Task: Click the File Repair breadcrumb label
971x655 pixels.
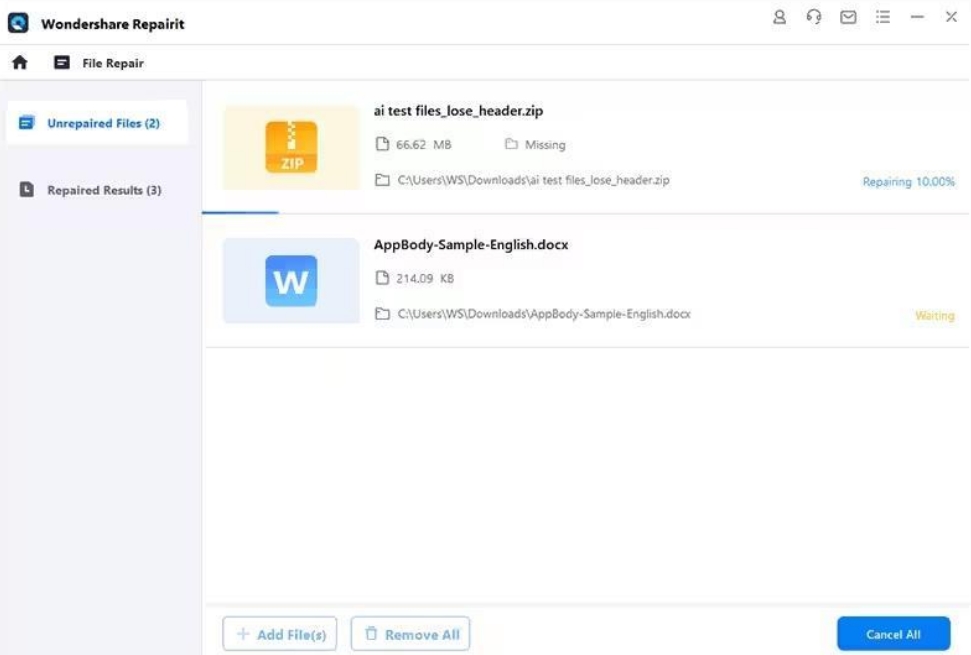Action: point(113,63)
